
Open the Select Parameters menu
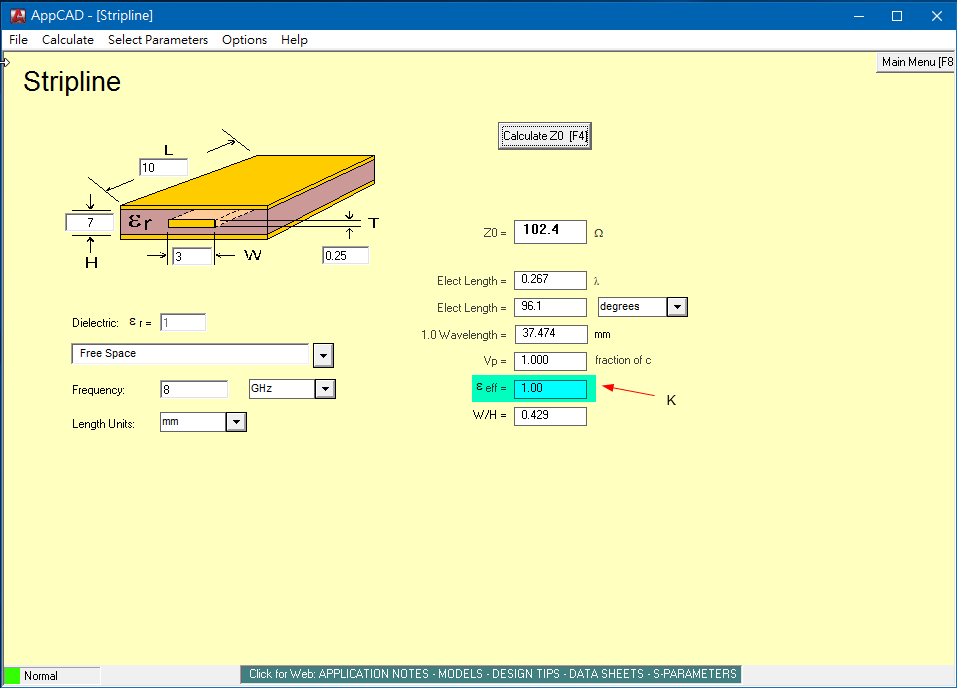pos(158,40)
